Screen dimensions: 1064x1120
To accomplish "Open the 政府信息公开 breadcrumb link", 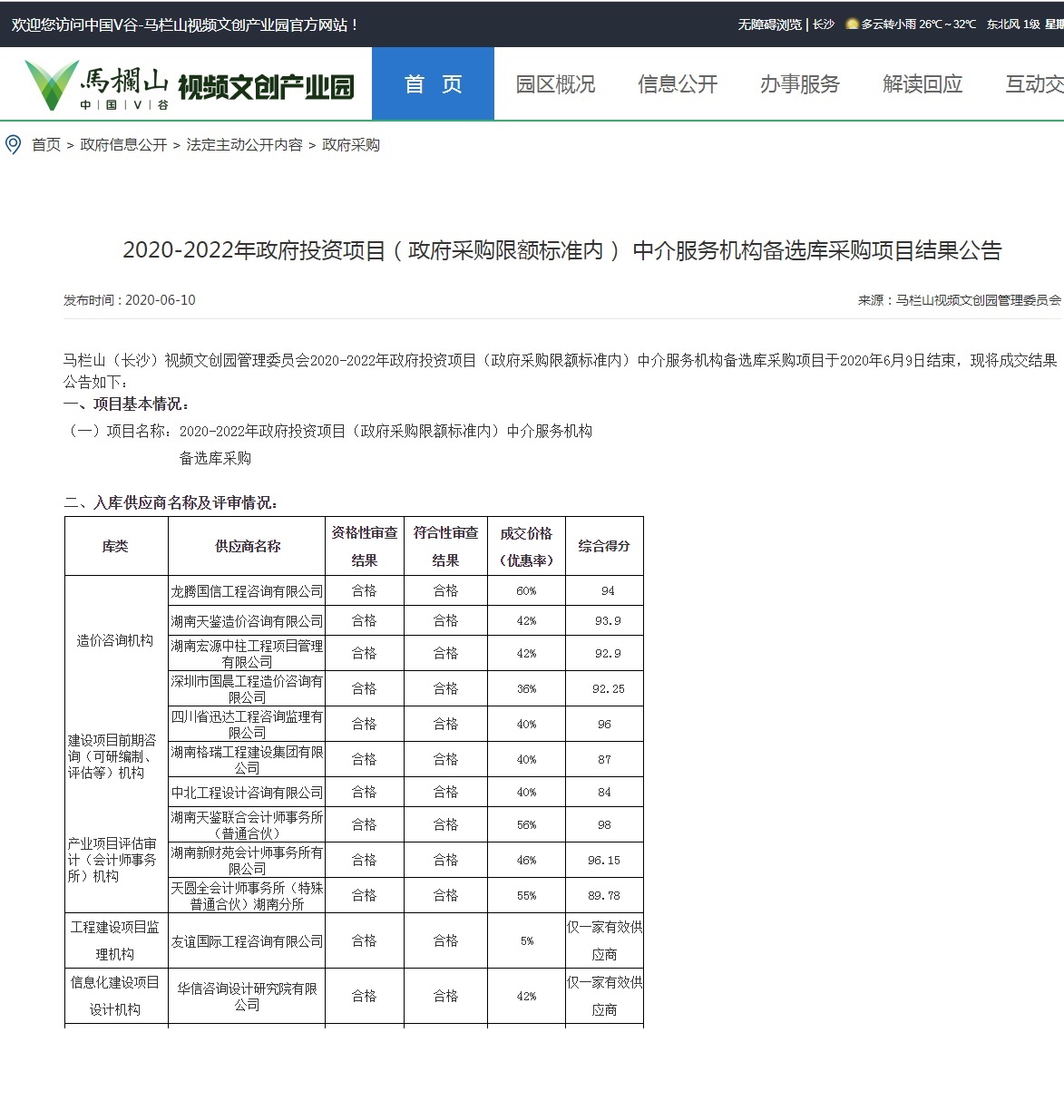I will pos(123,145).
